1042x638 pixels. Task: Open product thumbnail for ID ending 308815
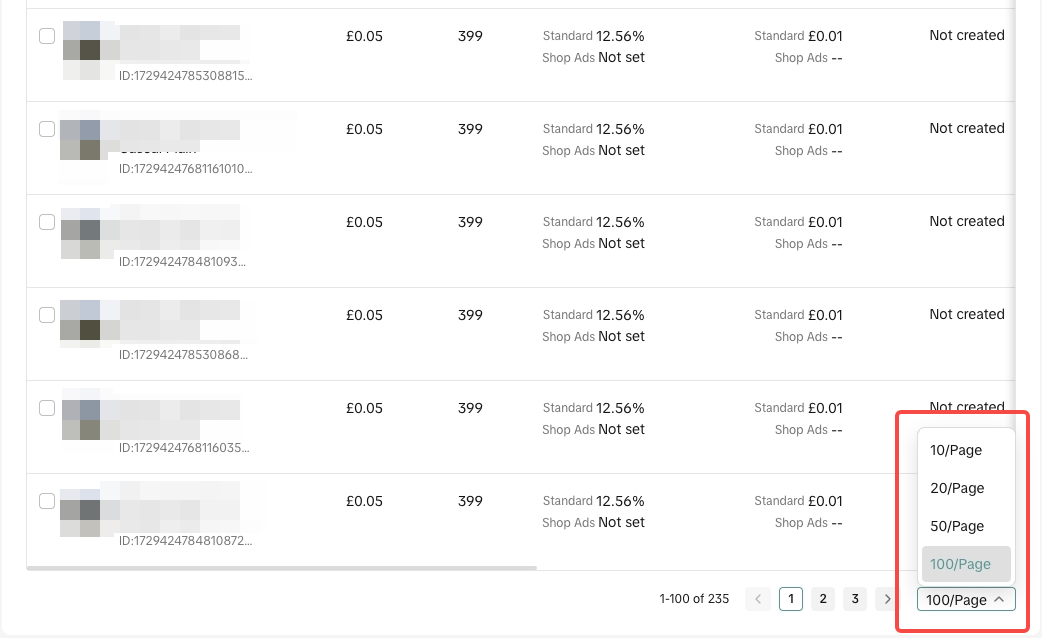coord(81,50)
